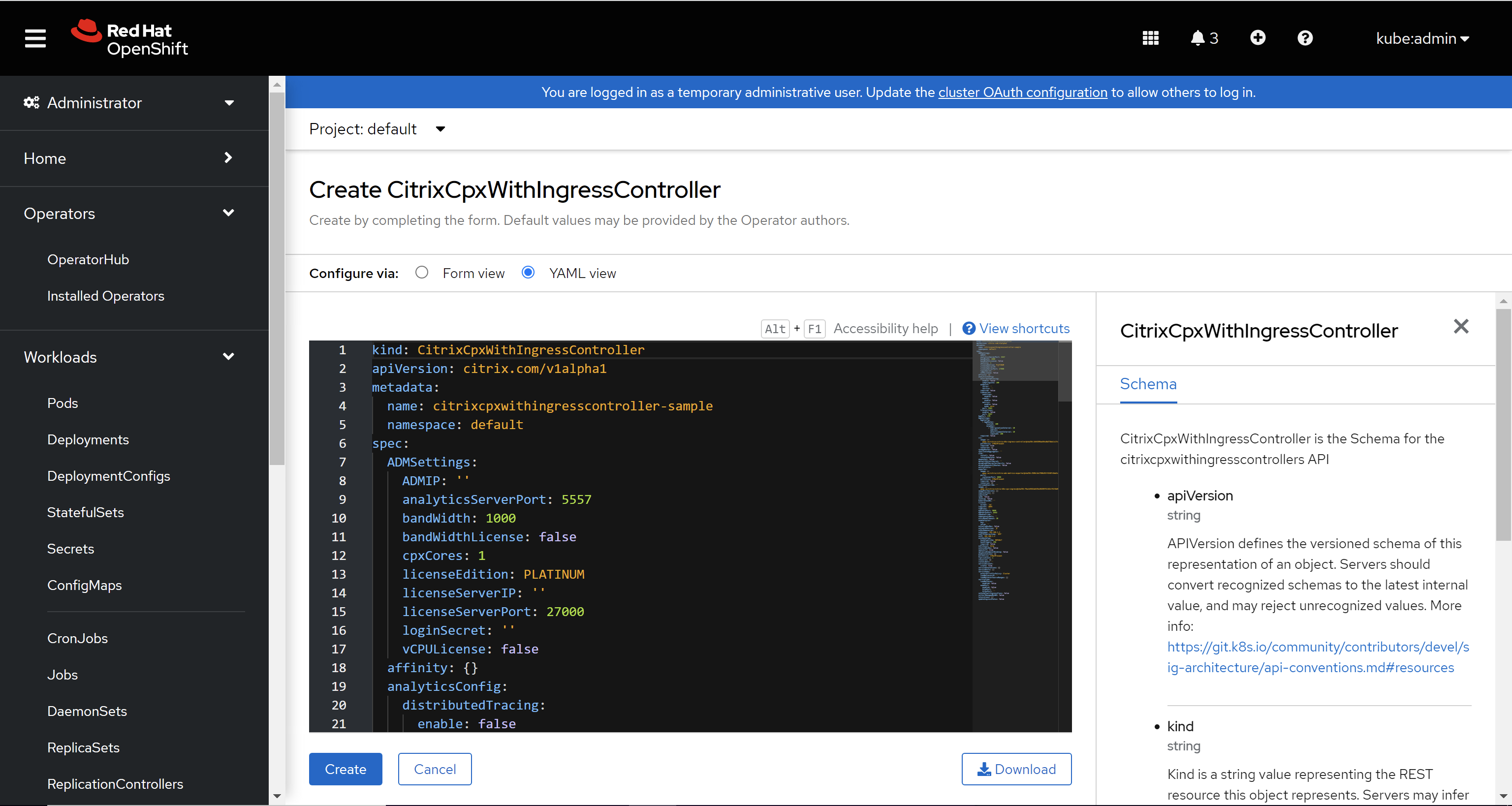Click the sidebar scroll-up arrow
The height and width of the screenshot is (806, 1512).
(277, 84)
